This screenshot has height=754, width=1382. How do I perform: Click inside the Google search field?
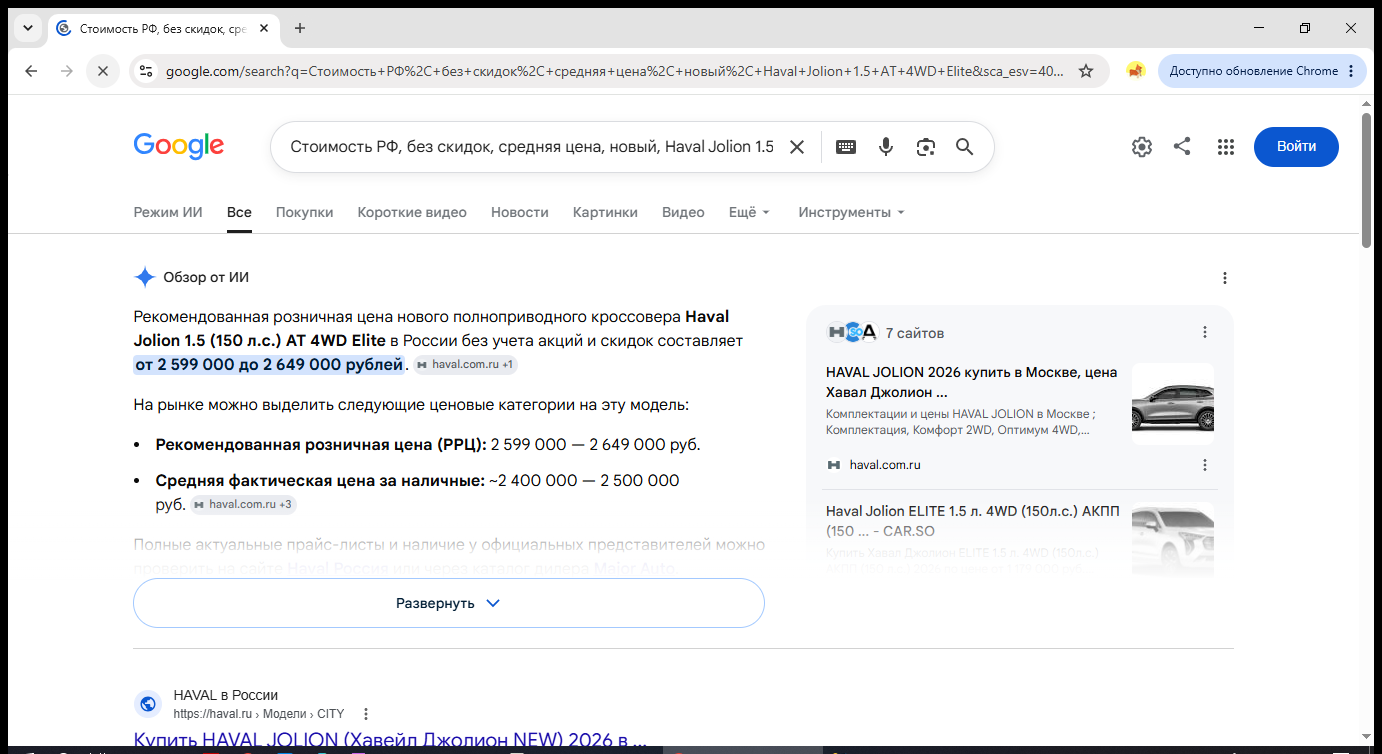tap(532, 147)
